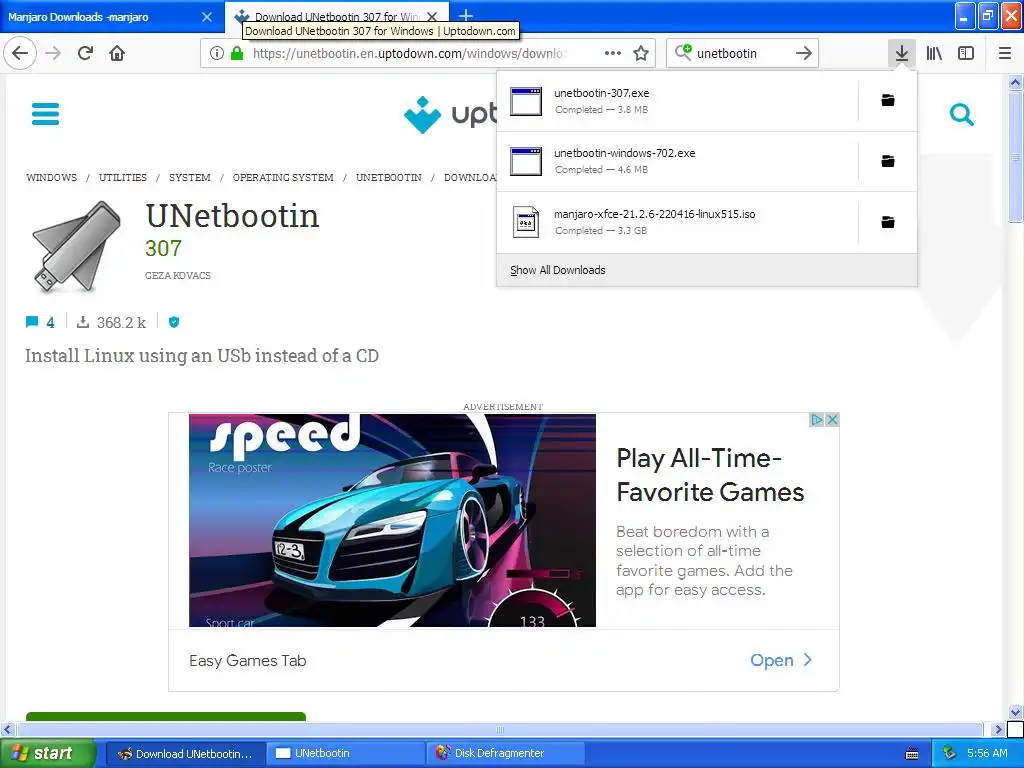The height and width of the screenshot is (768, 1024).
Task: Reload the current page
Action: tap(86, 53)
